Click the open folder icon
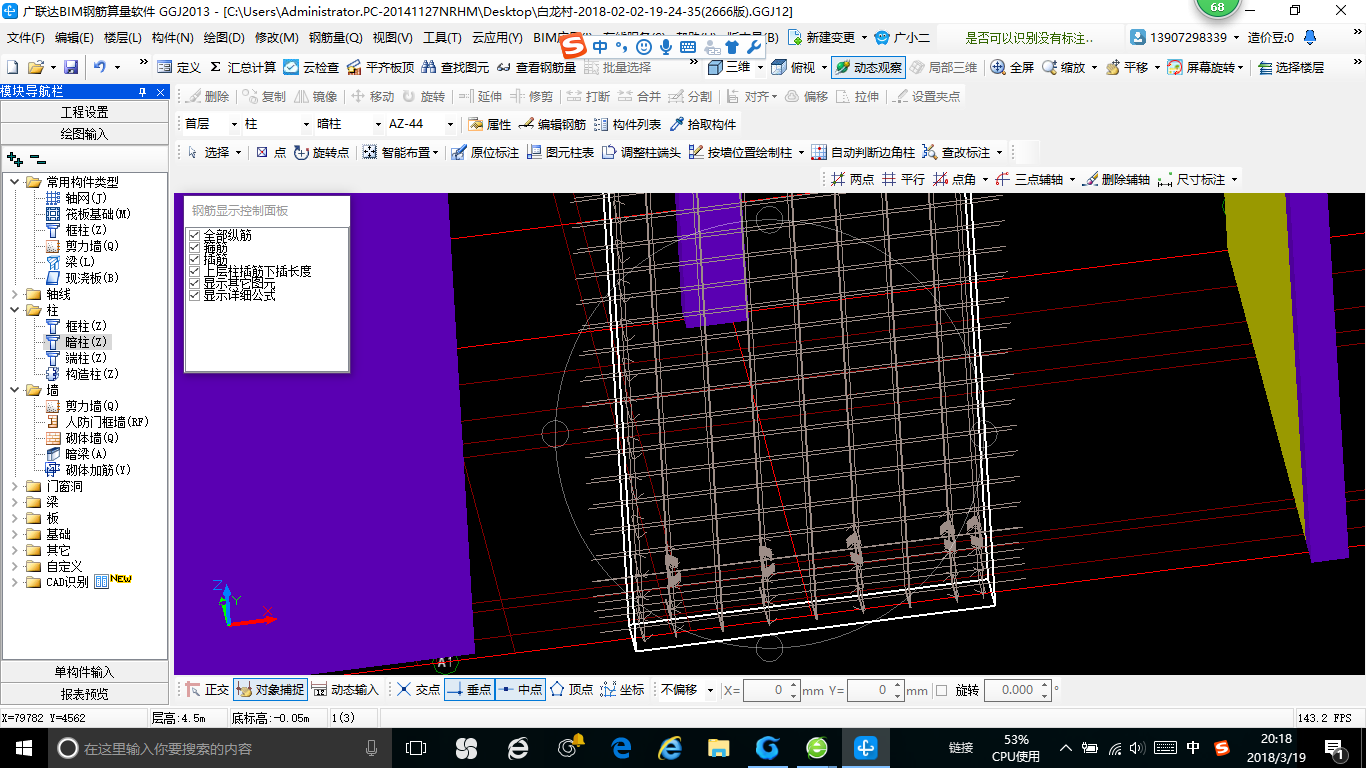Image resolution: width=1366 pixels, height=768 pixels. (x=35, y=67)
